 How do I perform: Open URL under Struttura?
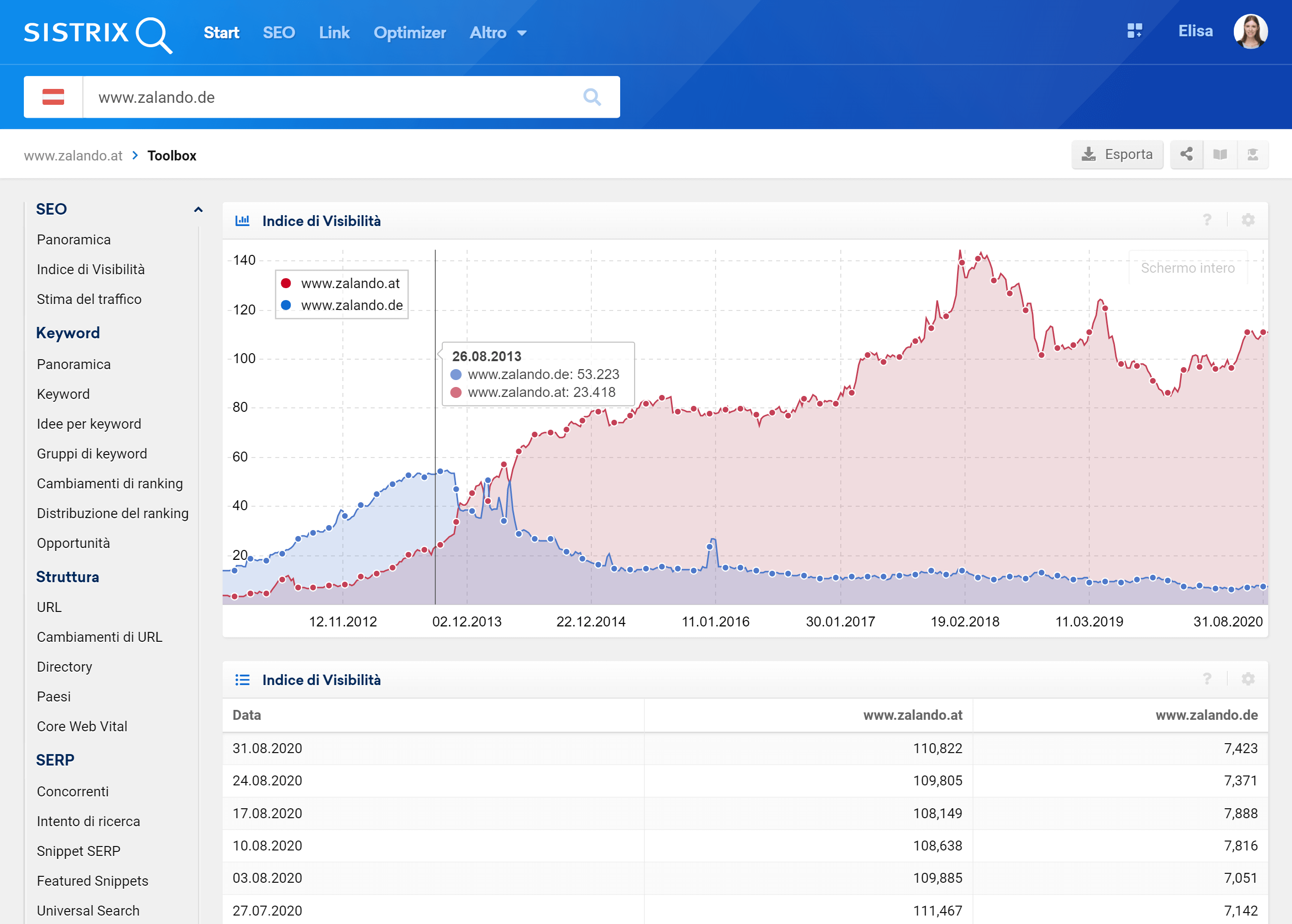click(x=49, y=607)
